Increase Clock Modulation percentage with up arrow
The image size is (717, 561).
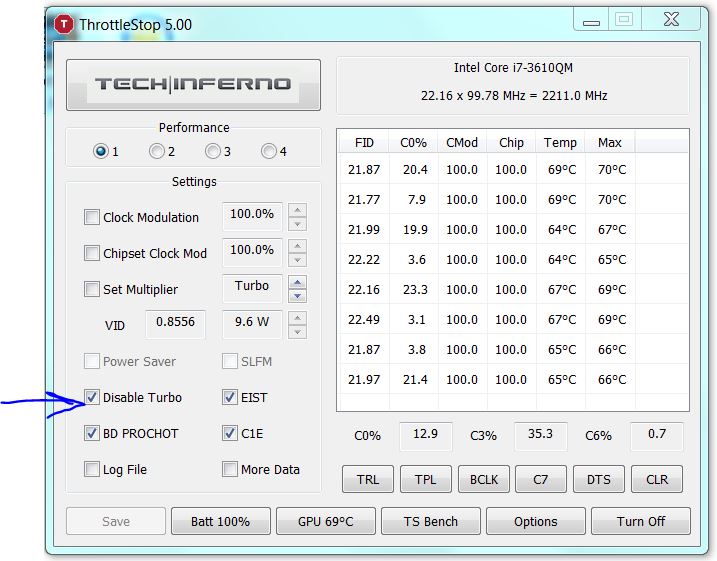pyautogui.click(x=297, y=210)
